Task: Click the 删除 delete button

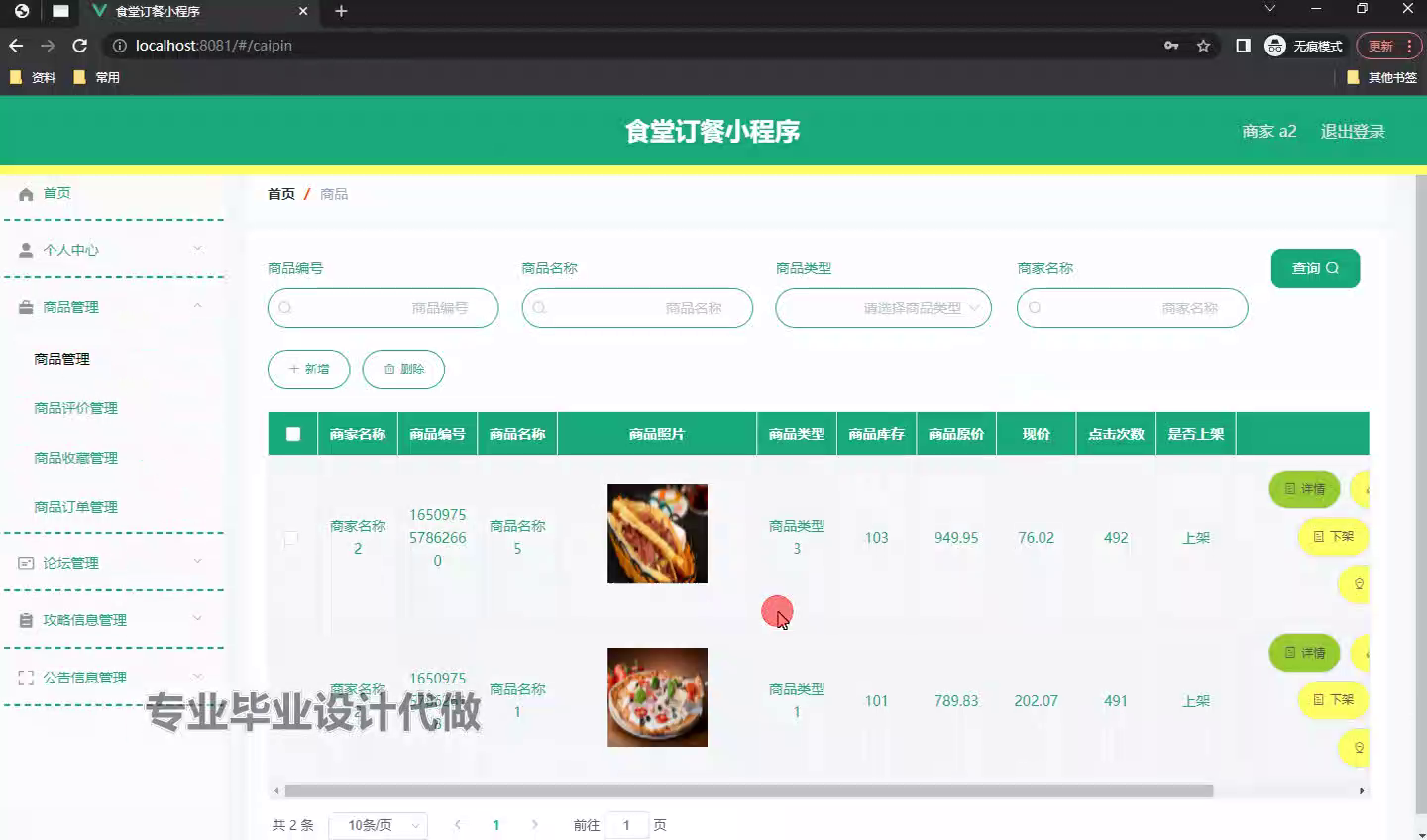Action: (403, 369)
